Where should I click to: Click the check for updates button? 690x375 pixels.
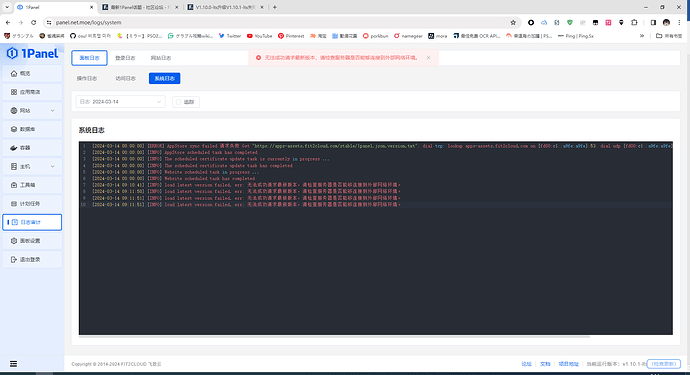point(664,364)
